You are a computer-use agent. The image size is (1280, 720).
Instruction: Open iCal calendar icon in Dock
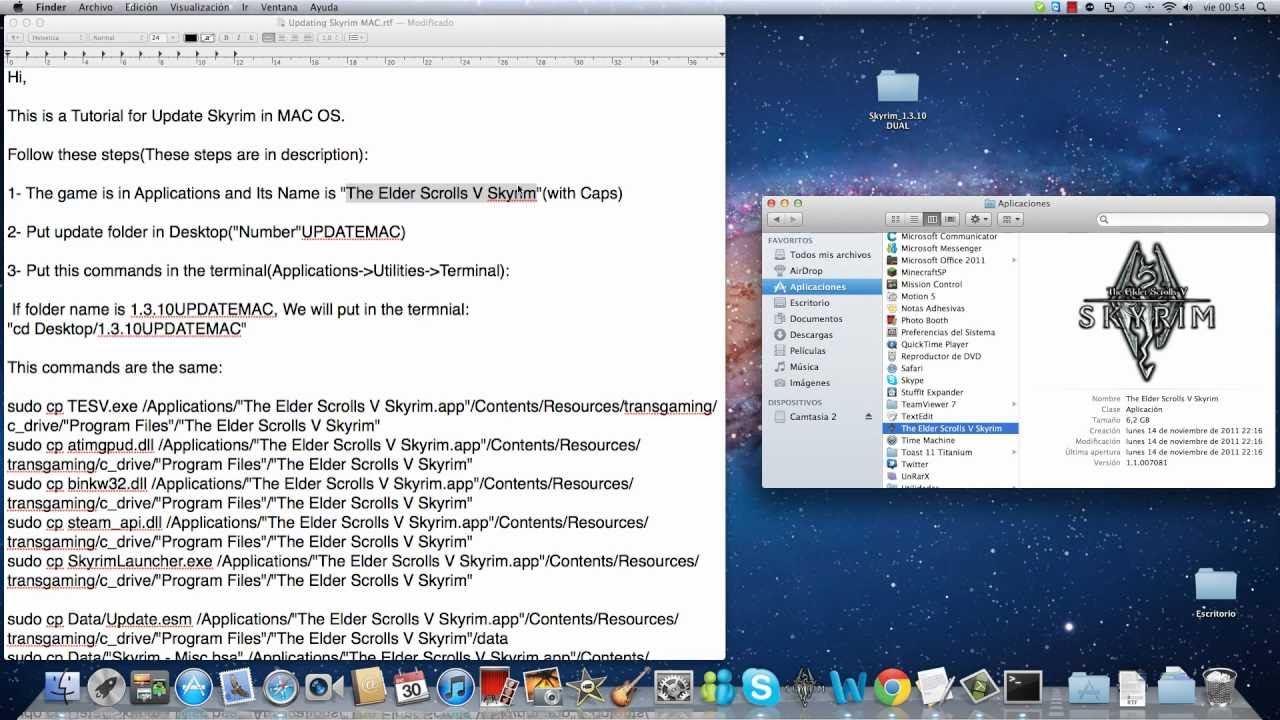(411, 688)
